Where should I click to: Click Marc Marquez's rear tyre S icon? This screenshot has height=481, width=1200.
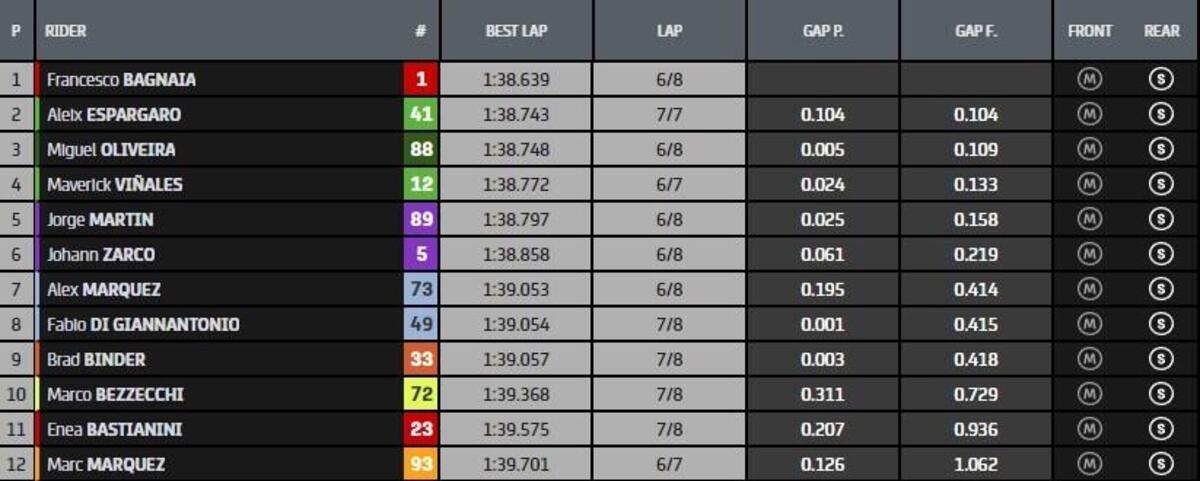(1161, 464)
